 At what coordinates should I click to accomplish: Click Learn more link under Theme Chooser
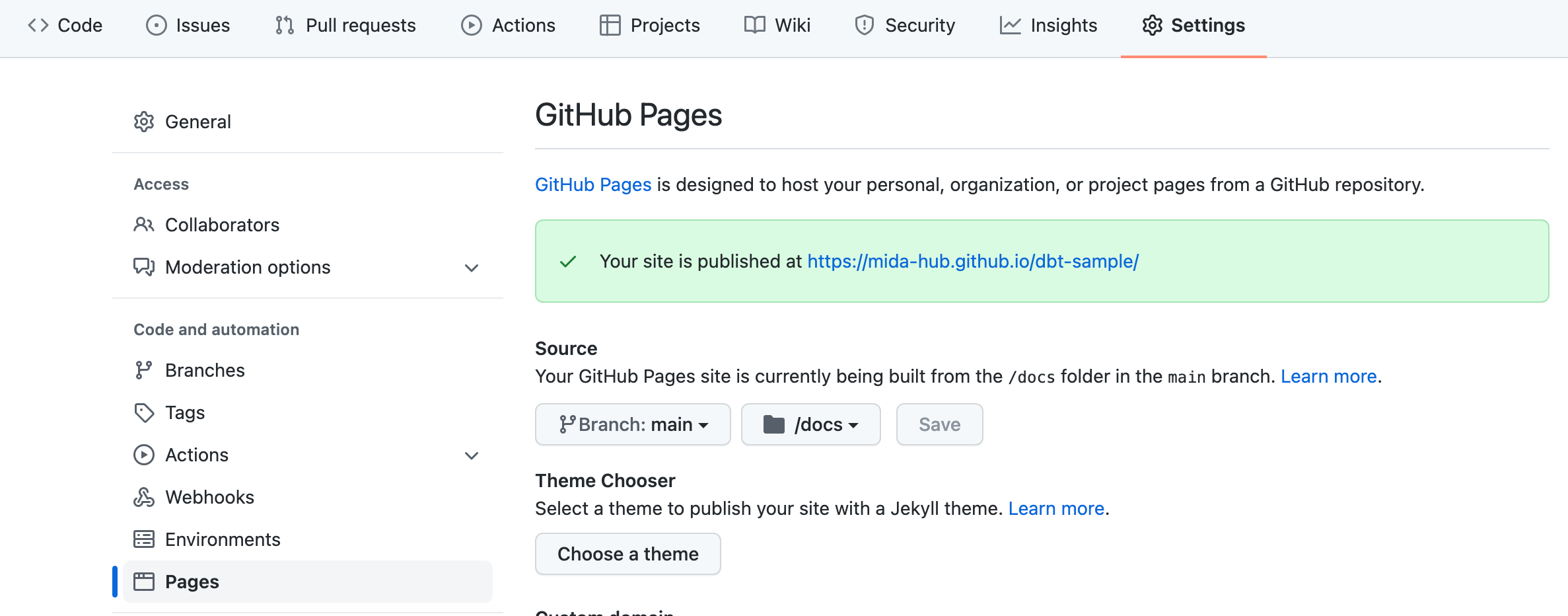pos(1056,509)
